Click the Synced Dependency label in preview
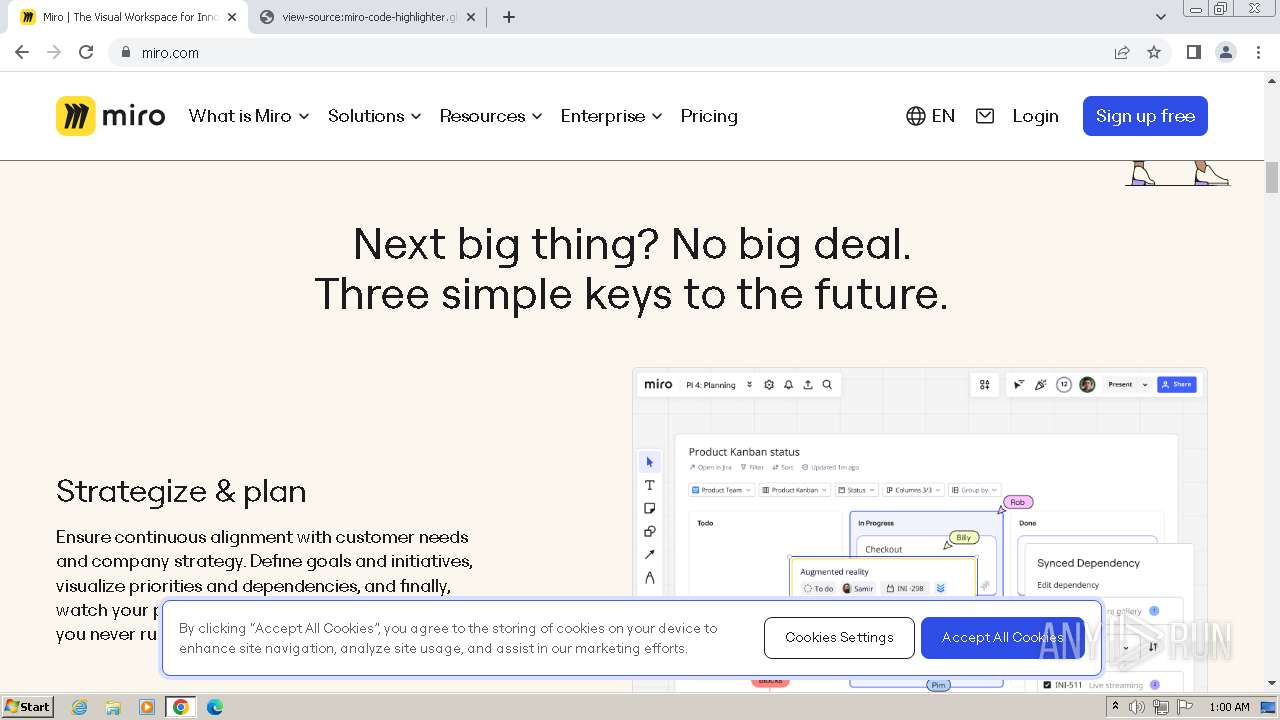Screen dimensions: 1280x720 [x=1088, y=563]
